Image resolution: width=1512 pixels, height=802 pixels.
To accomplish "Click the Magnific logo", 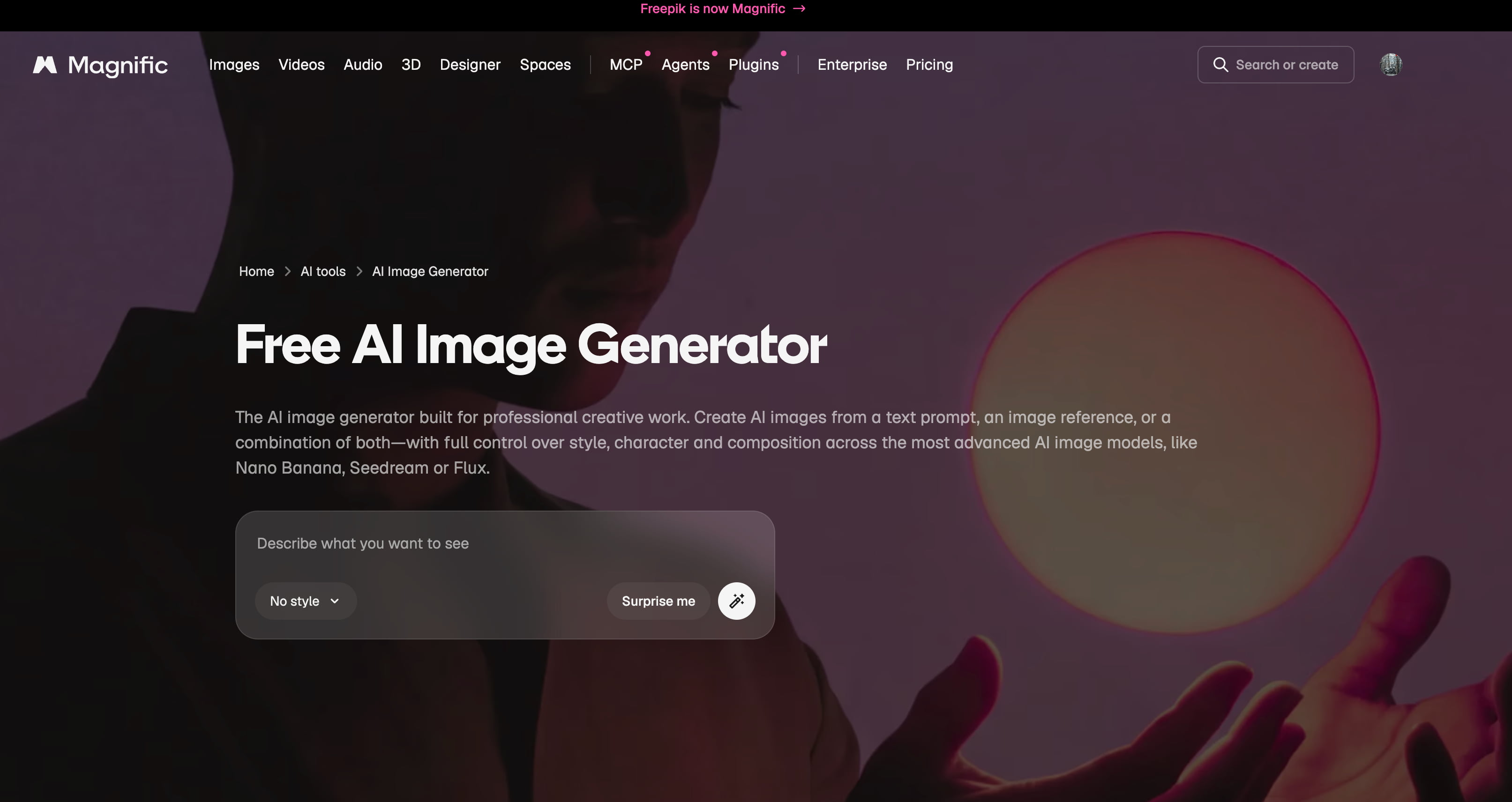I will coord(100,65).
